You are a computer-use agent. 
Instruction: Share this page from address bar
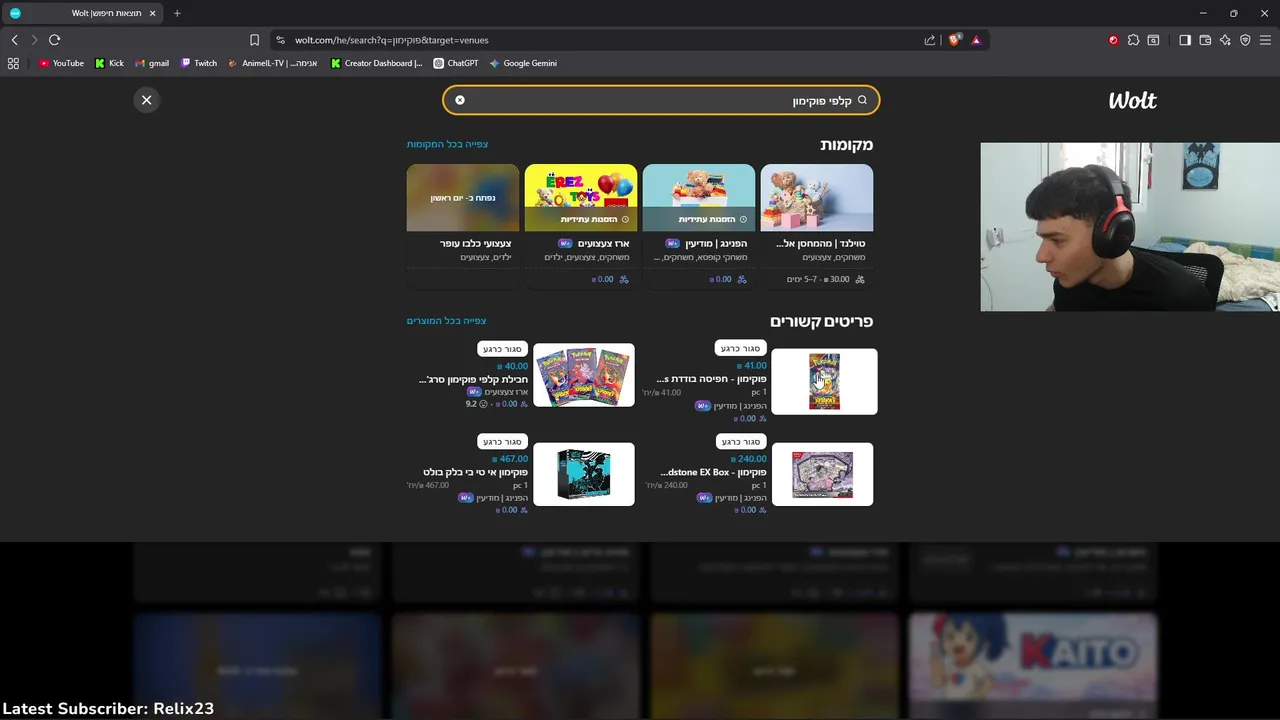[x=930, y=40]
